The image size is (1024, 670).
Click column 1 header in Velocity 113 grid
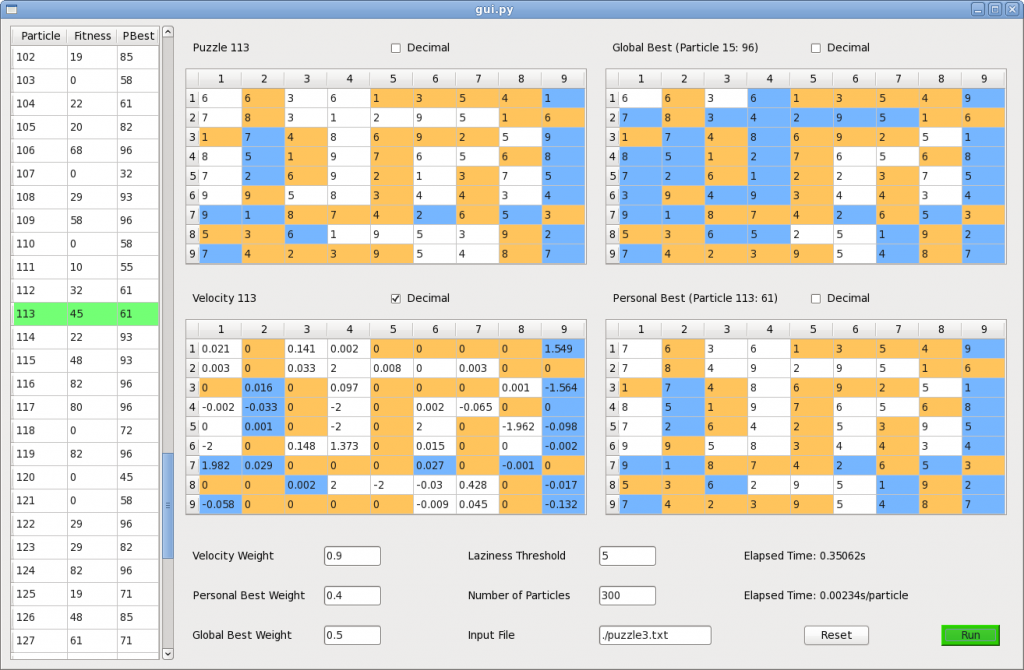click(220, 330)
